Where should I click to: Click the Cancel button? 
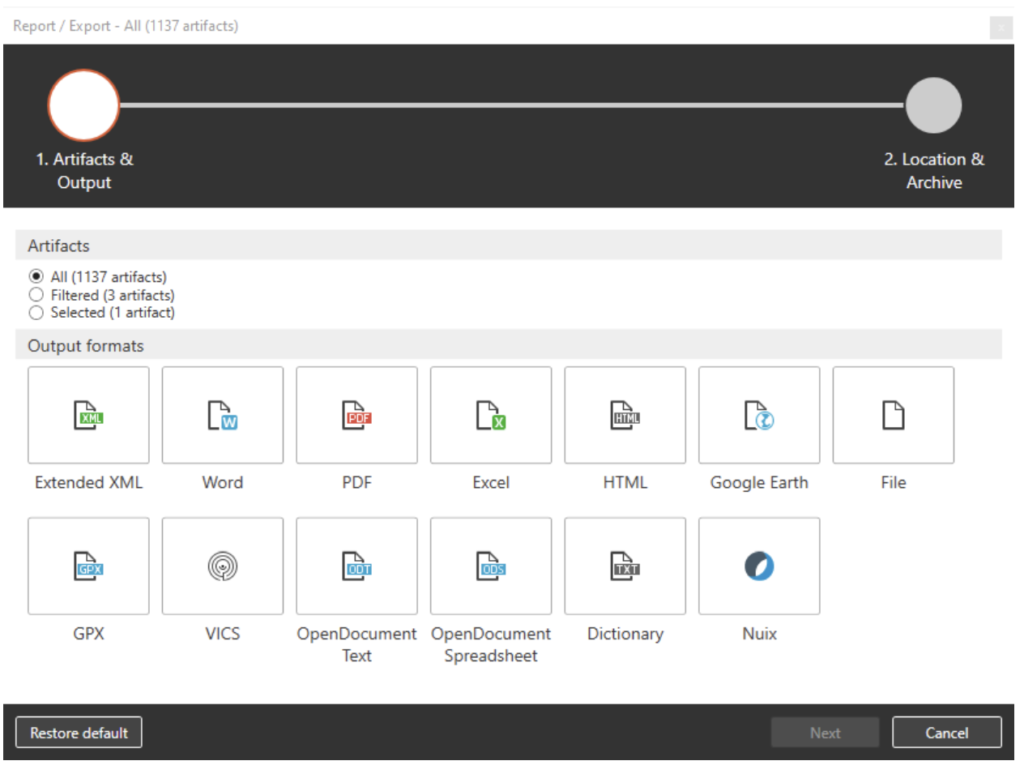pyautogui.click(x=946, y=732)
